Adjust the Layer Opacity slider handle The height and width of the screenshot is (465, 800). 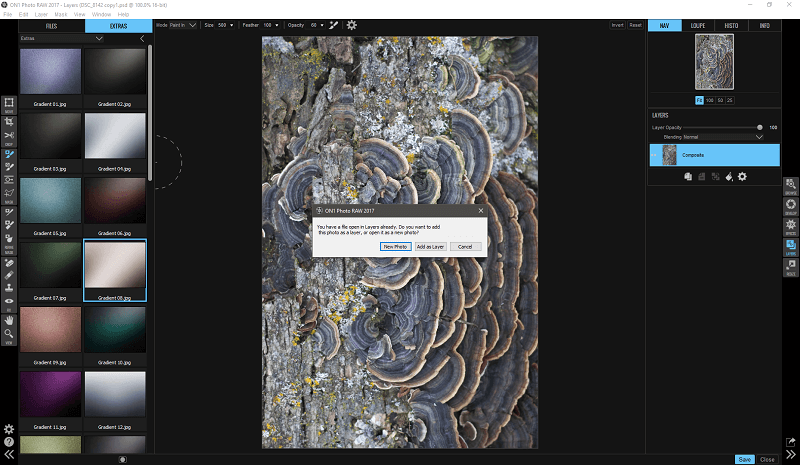(x=760, y=127)
